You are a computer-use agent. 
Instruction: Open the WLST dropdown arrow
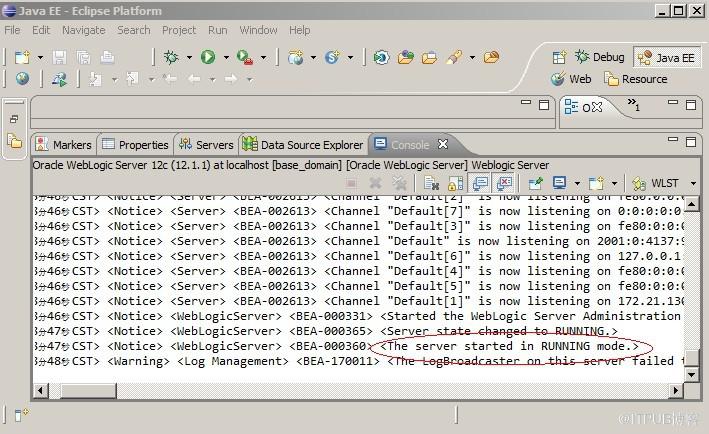click(x=694, y=183)
